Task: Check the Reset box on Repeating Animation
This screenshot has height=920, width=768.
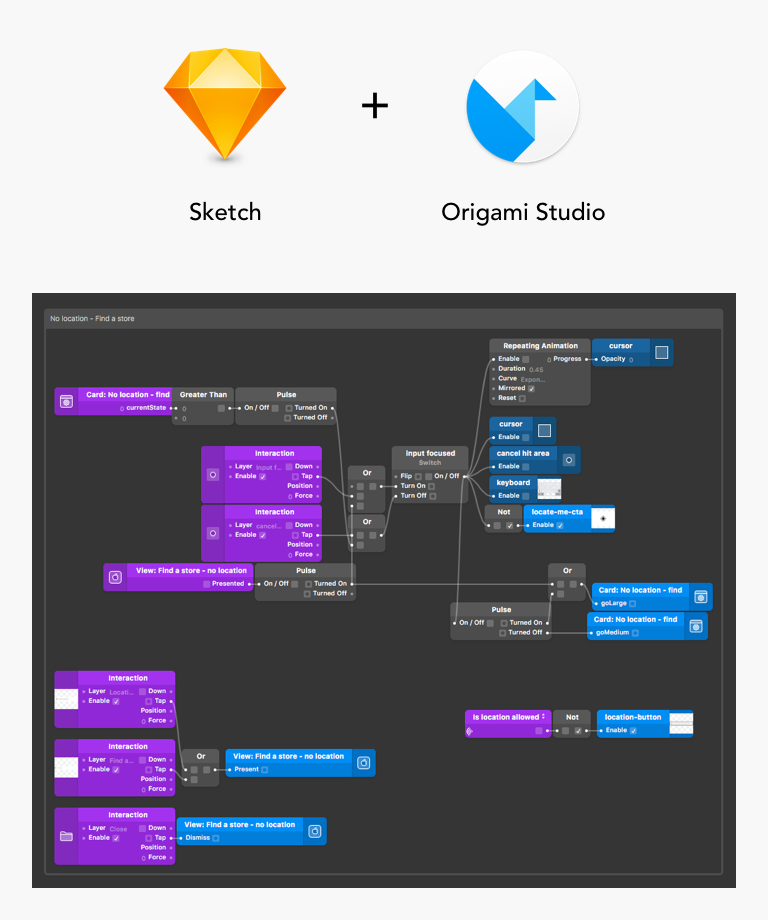Action: [522, 398]
